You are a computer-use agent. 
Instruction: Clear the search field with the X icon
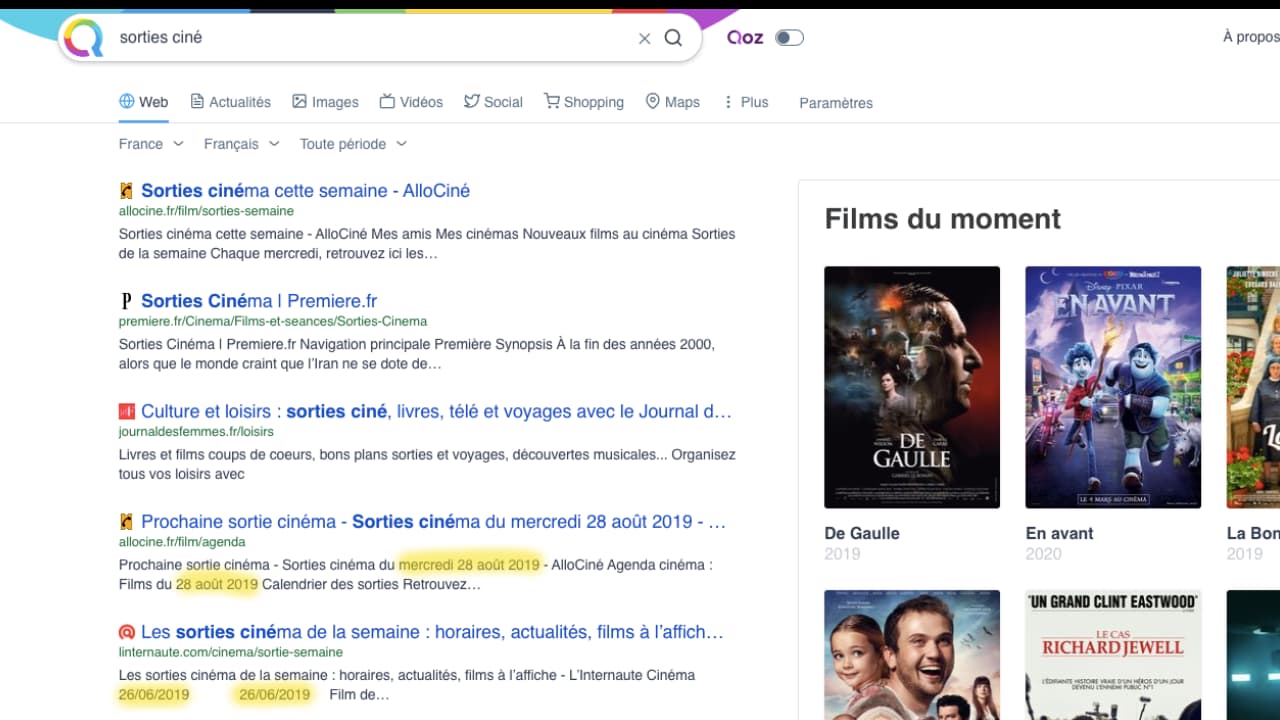[644, 38]
